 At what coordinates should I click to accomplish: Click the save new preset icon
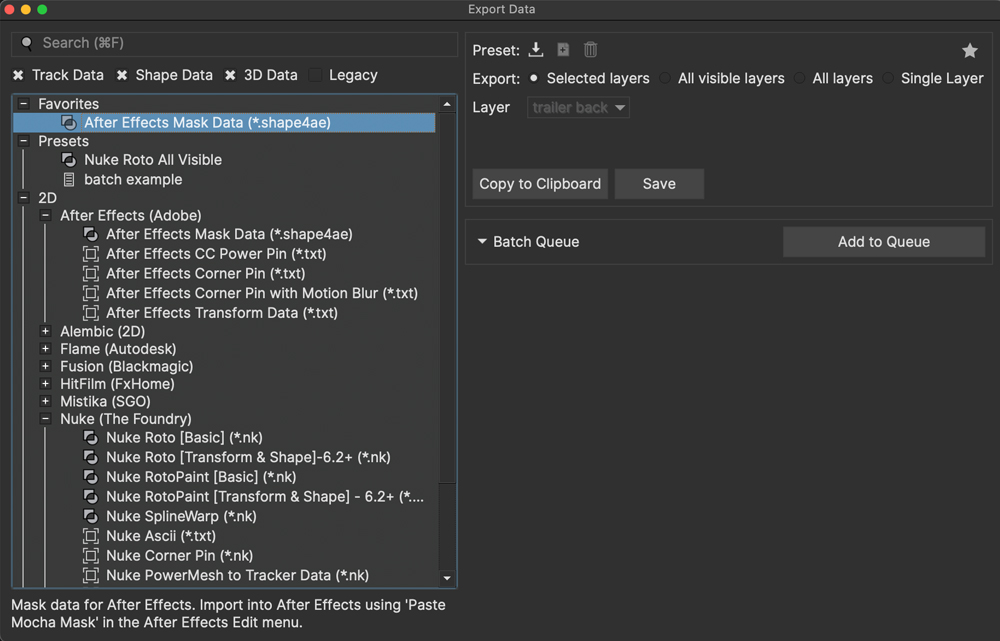click(x=563, y=50)
